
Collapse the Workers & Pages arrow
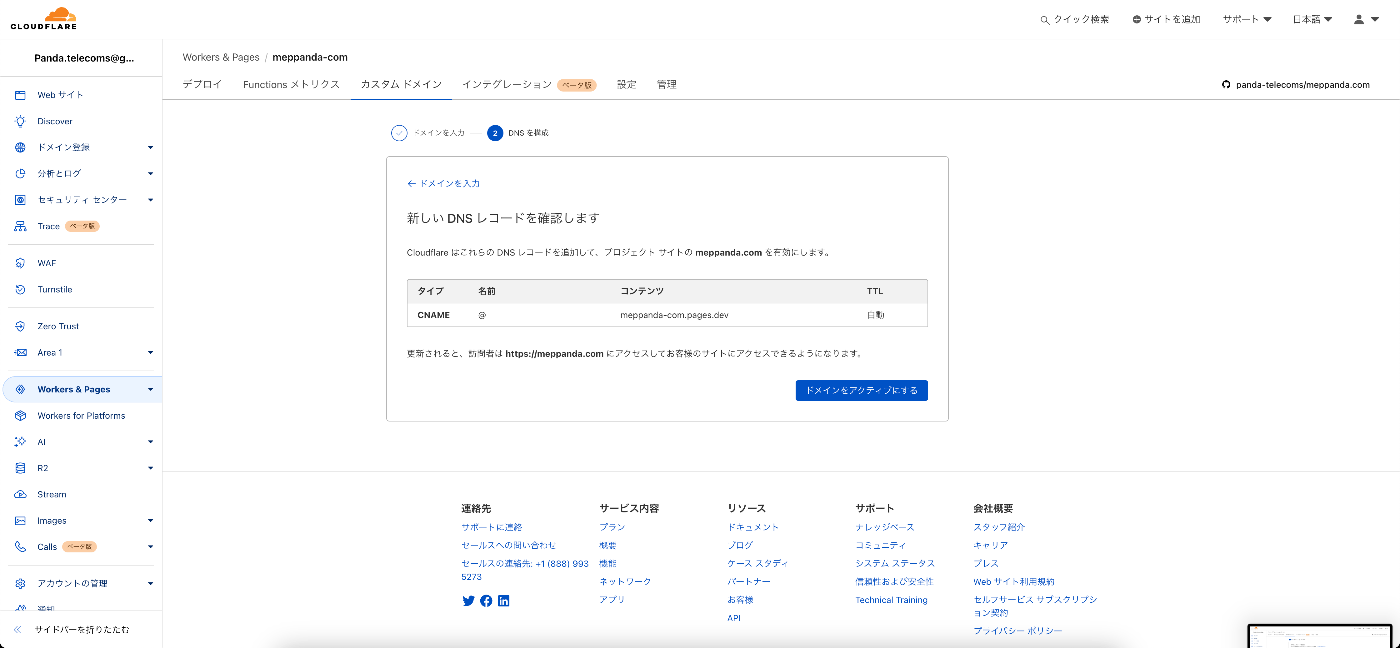point(150,389)
